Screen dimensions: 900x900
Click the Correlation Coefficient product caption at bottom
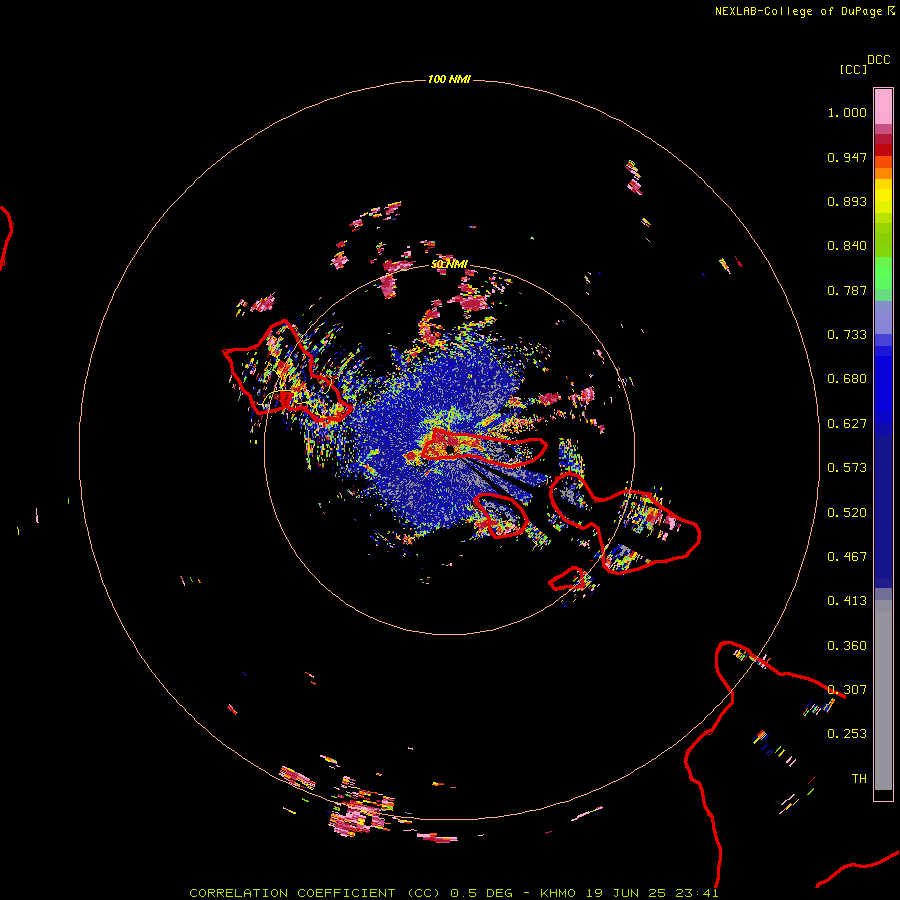[453, 893]
